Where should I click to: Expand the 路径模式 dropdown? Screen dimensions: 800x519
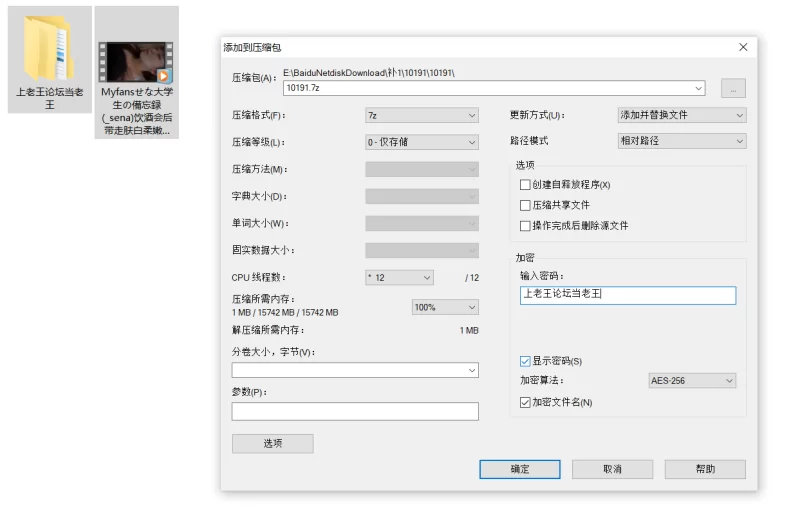click(681, 141)
